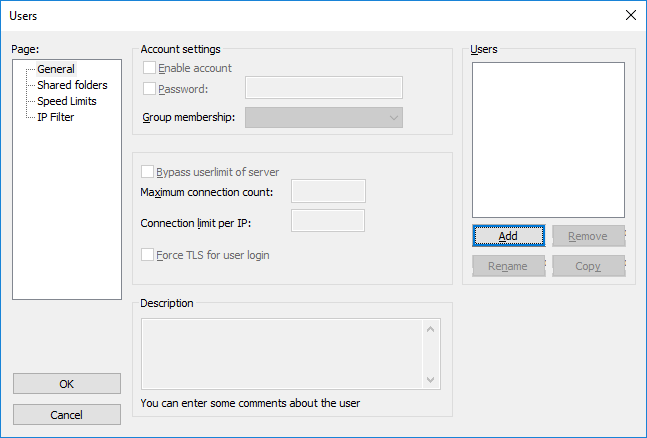Image resolution: width=647 pixels, height=438 pixels.
Task: Confirm with the OK button
Action: tap(67, 384)
